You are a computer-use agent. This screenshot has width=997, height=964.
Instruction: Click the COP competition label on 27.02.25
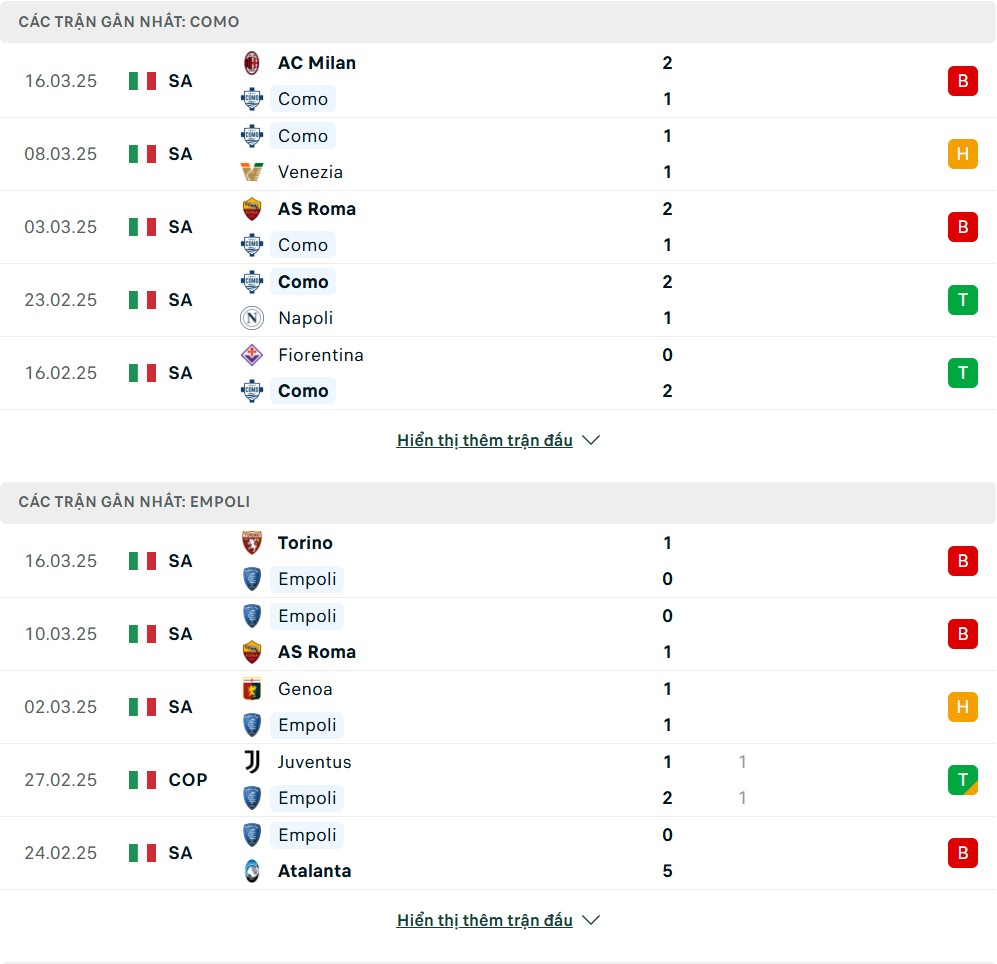point(188,780)
